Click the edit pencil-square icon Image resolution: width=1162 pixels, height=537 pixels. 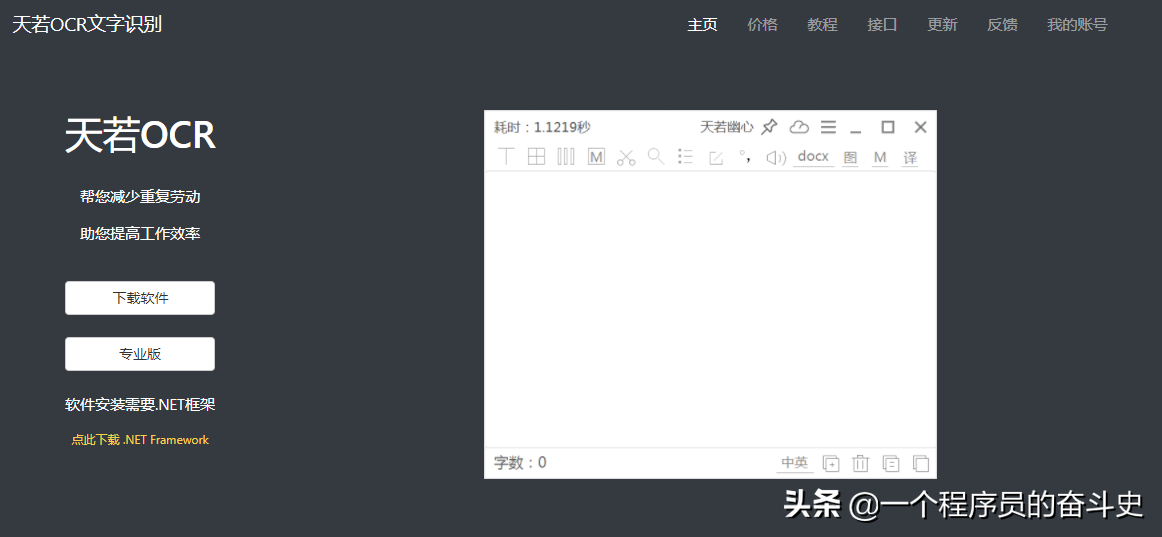pyautogui.click(x=716, y=157)
